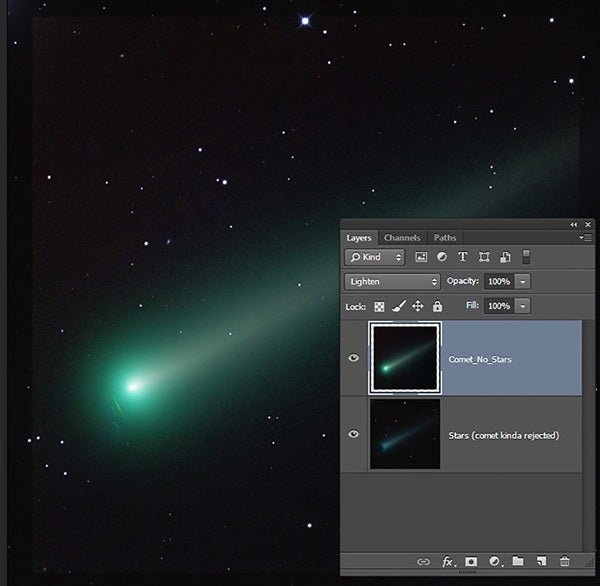This screenshot has height=586, width=600.
Task: Lock position move icon
Action: [417, 306]
